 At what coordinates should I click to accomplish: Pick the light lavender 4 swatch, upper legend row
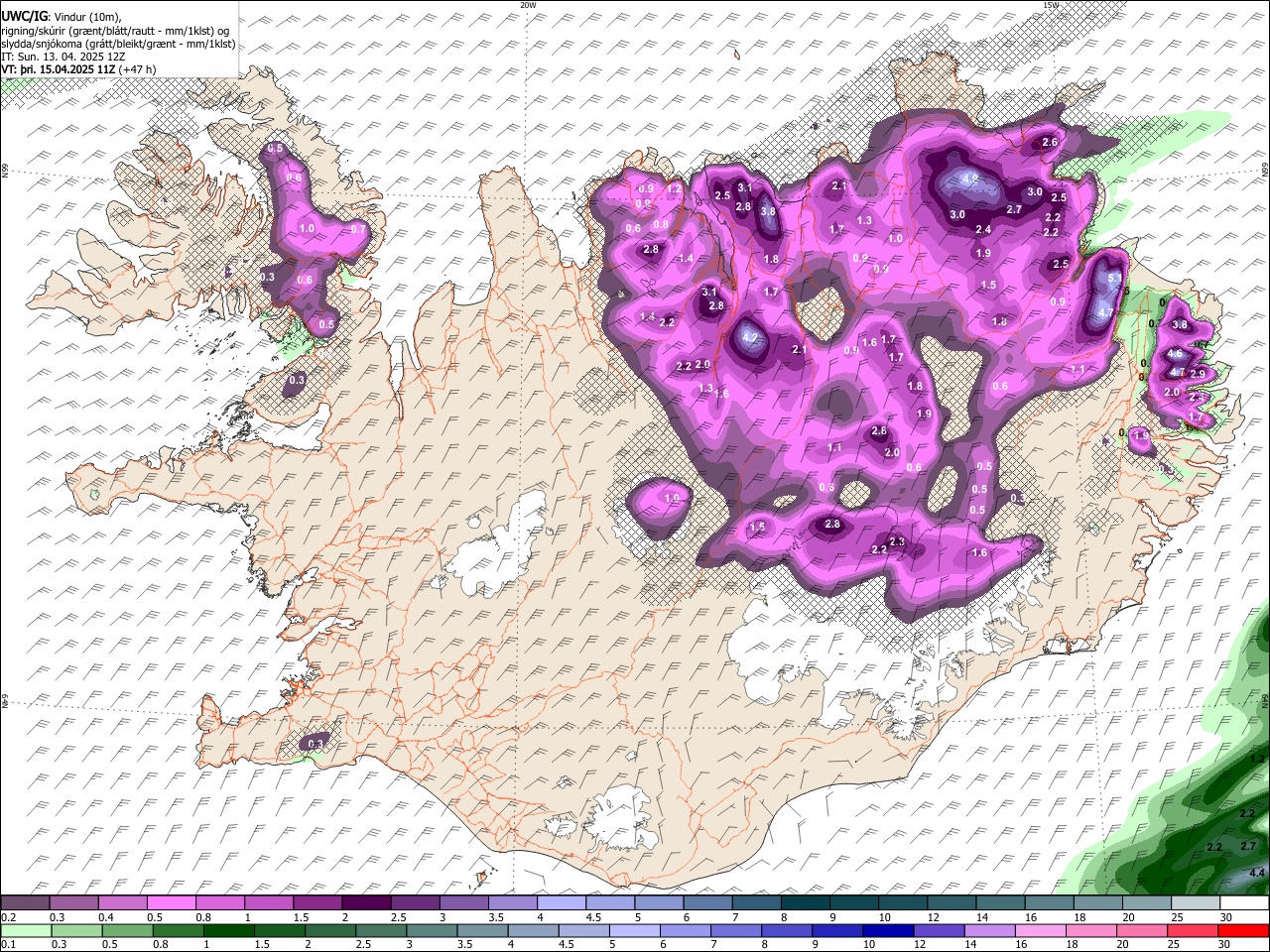562,903
